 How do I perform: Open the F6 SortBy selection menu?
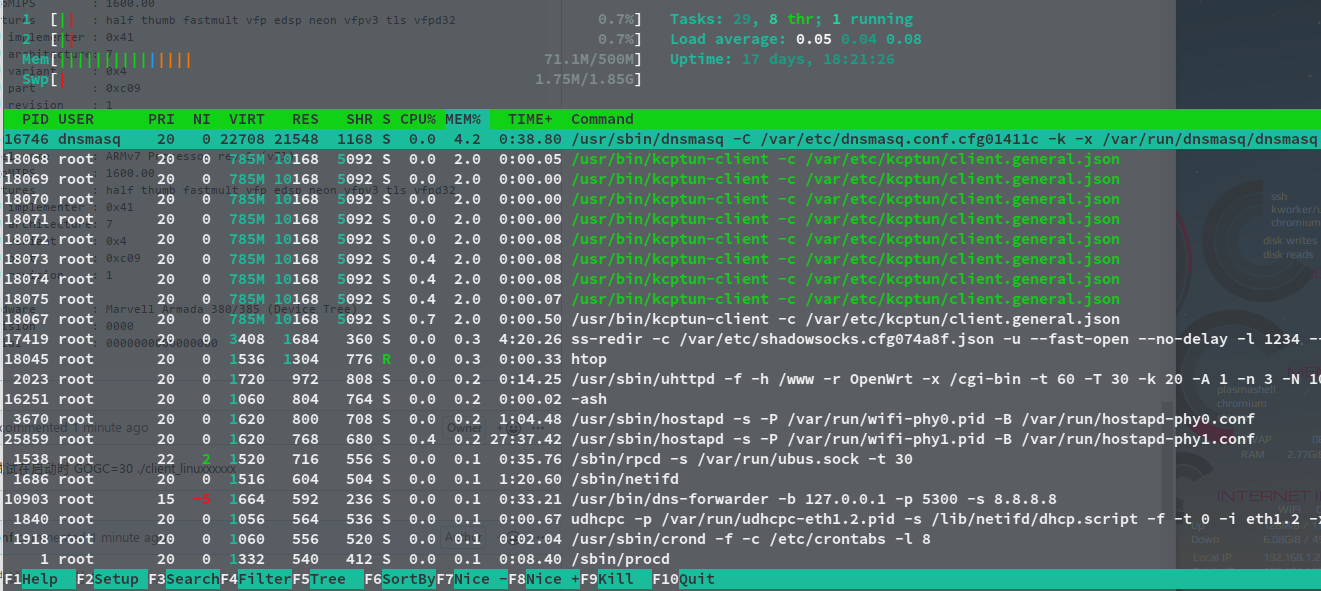(398, 578)
